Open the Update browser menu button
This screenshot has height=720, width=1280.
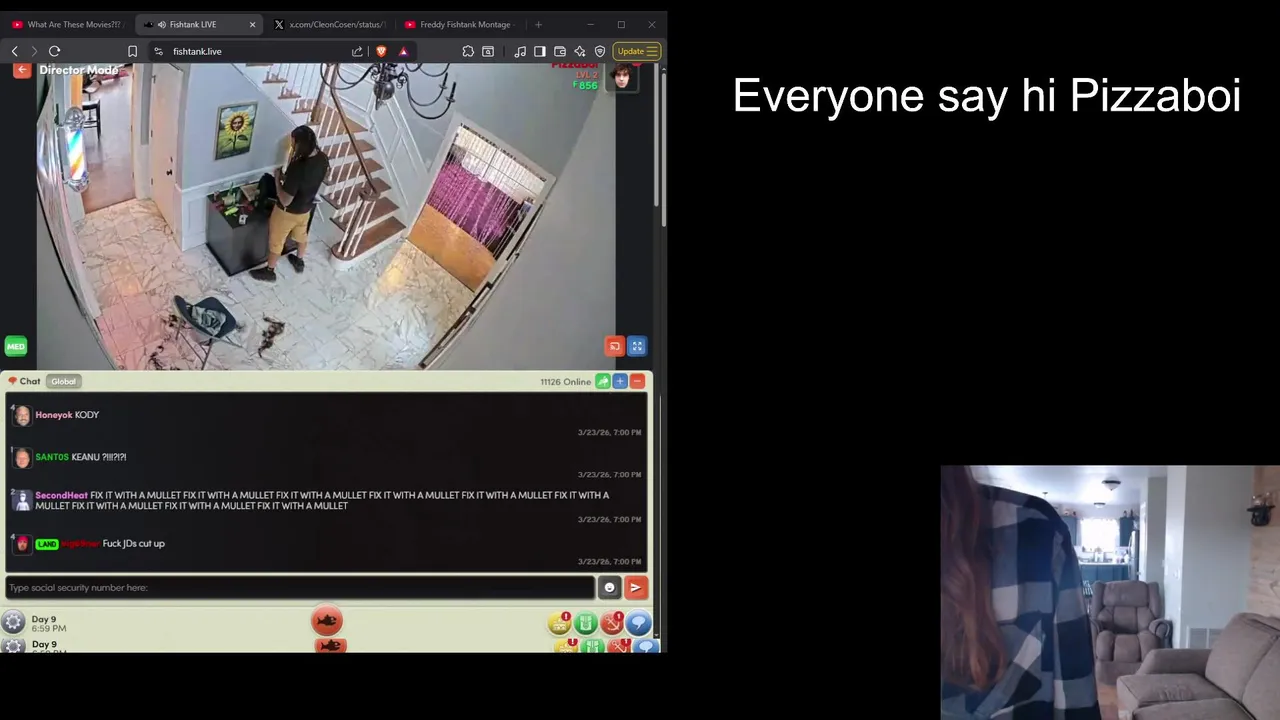637,51
